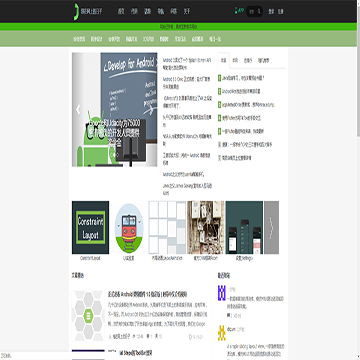Open the ConstraintLayout thumbnail
360x360 pixels.
[x=90, y=227]
